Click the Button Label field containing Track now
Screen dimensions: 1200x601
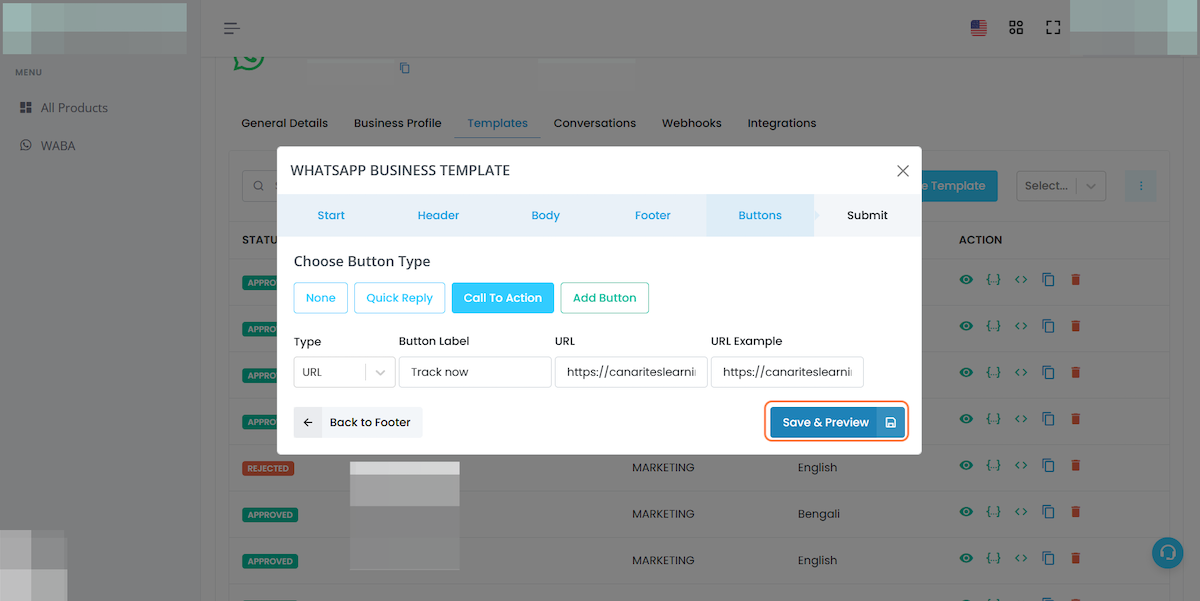click(x=475, y=372)
